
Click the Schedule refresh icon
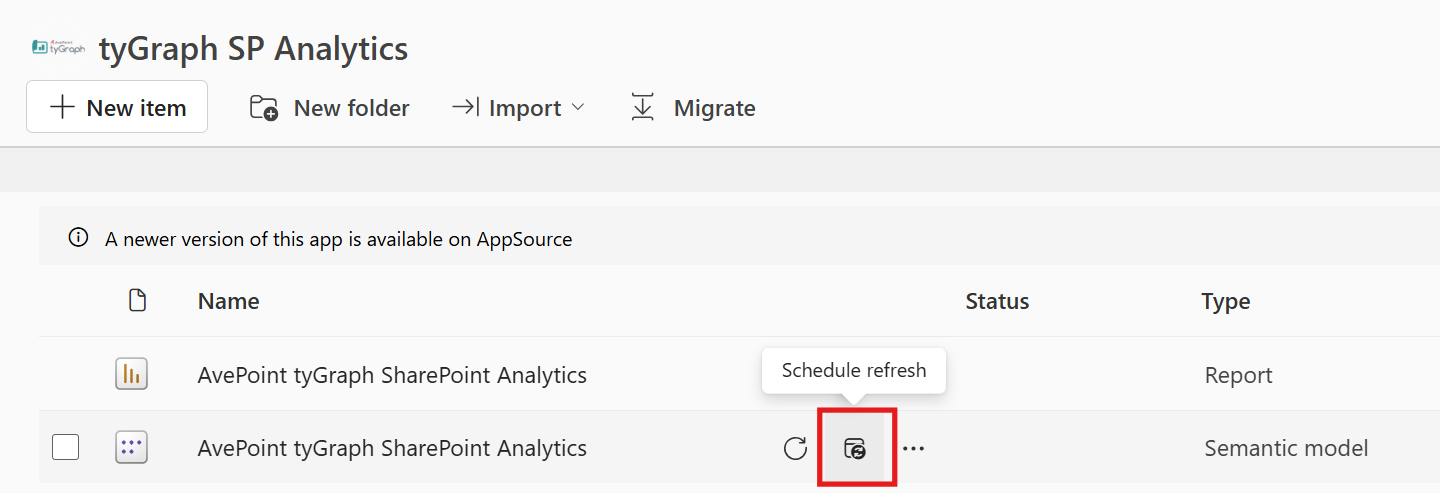855,448
